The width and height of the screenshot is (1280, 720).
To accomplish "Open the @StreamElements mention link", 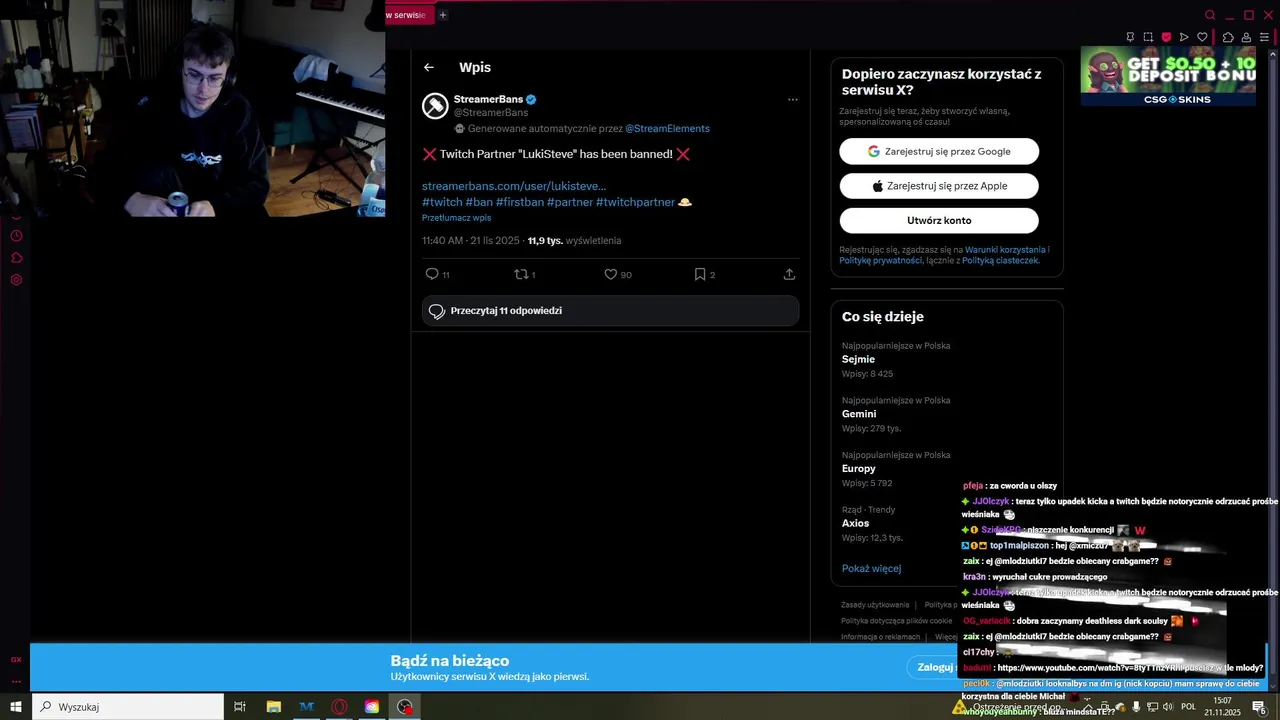I will (667, 129).
